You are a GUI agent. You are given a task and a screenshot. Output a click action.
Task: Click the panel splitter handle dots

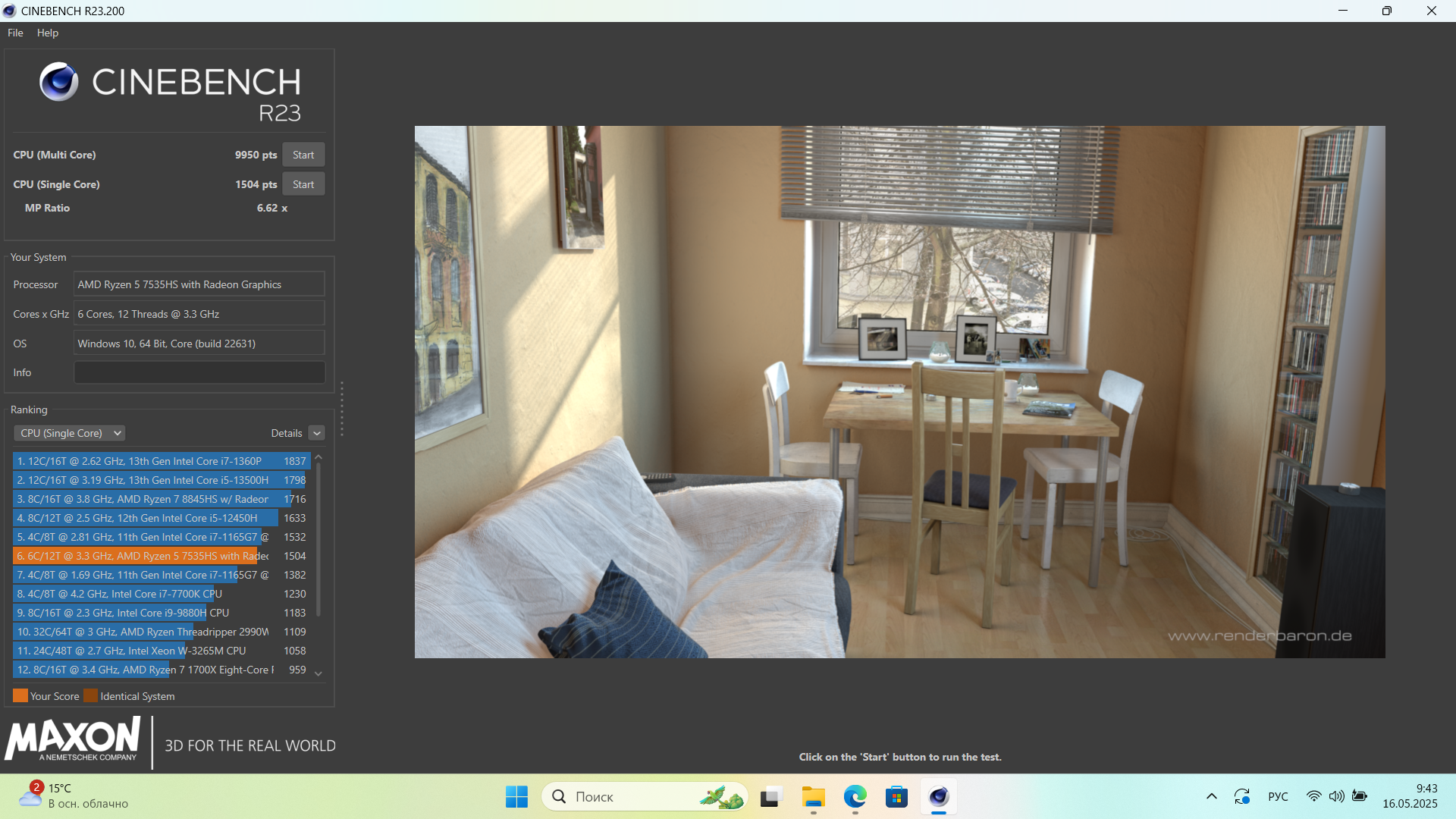[342, 409]
